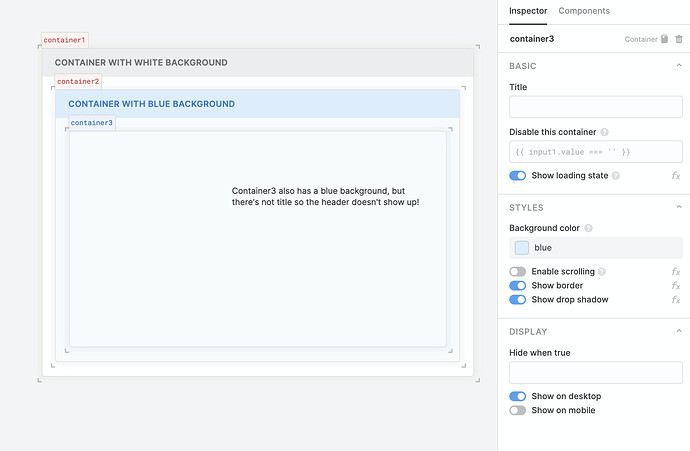This screenshot has width=690, height=451.
Task: Select the Inspector tab
Action: 528,11
